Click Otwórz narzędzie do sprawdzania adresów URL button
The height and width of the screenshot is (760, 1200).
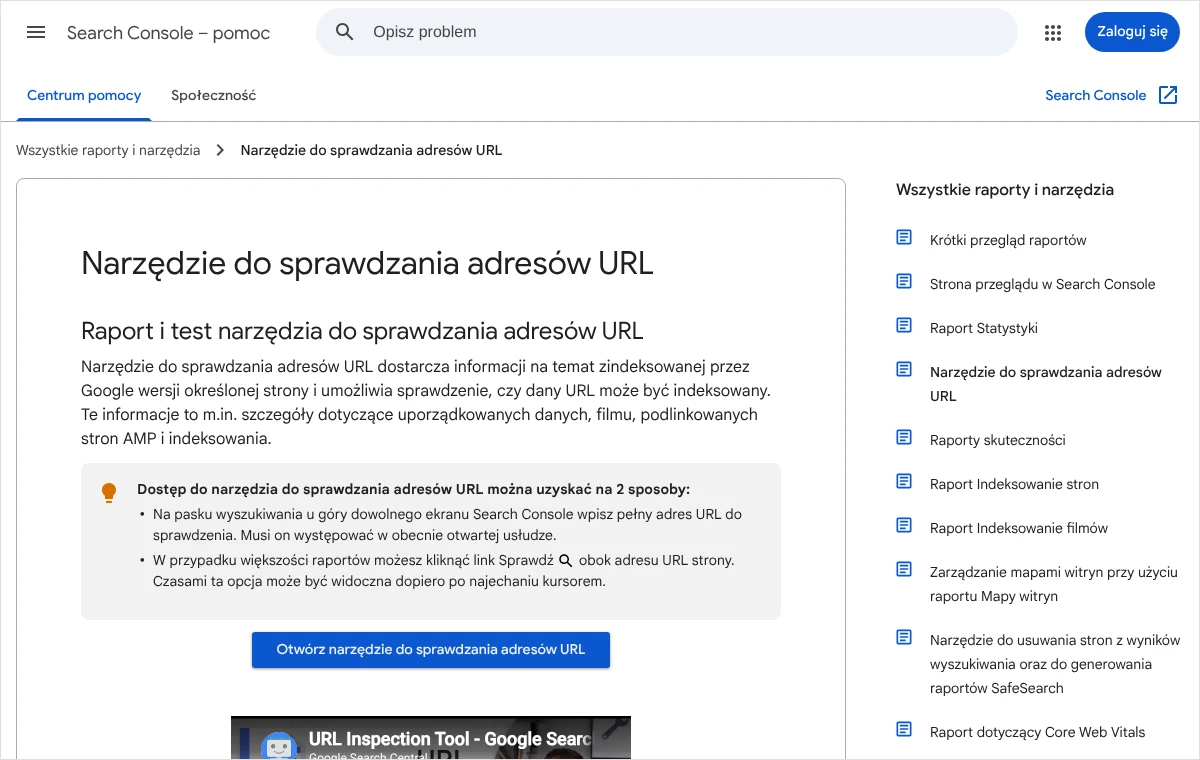[431, 650]
